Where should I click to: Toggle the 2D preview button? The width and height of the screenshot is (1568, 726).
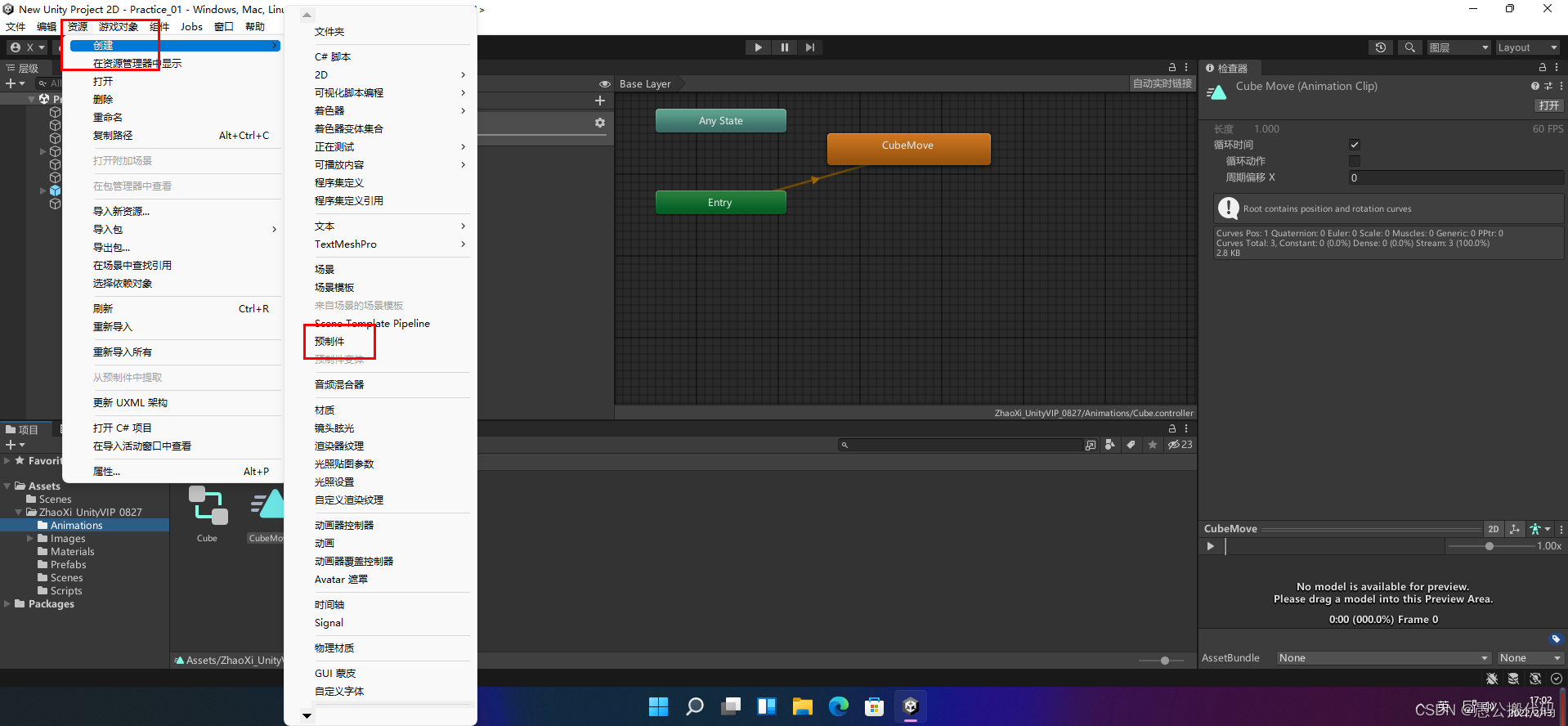click(1493, 529)
